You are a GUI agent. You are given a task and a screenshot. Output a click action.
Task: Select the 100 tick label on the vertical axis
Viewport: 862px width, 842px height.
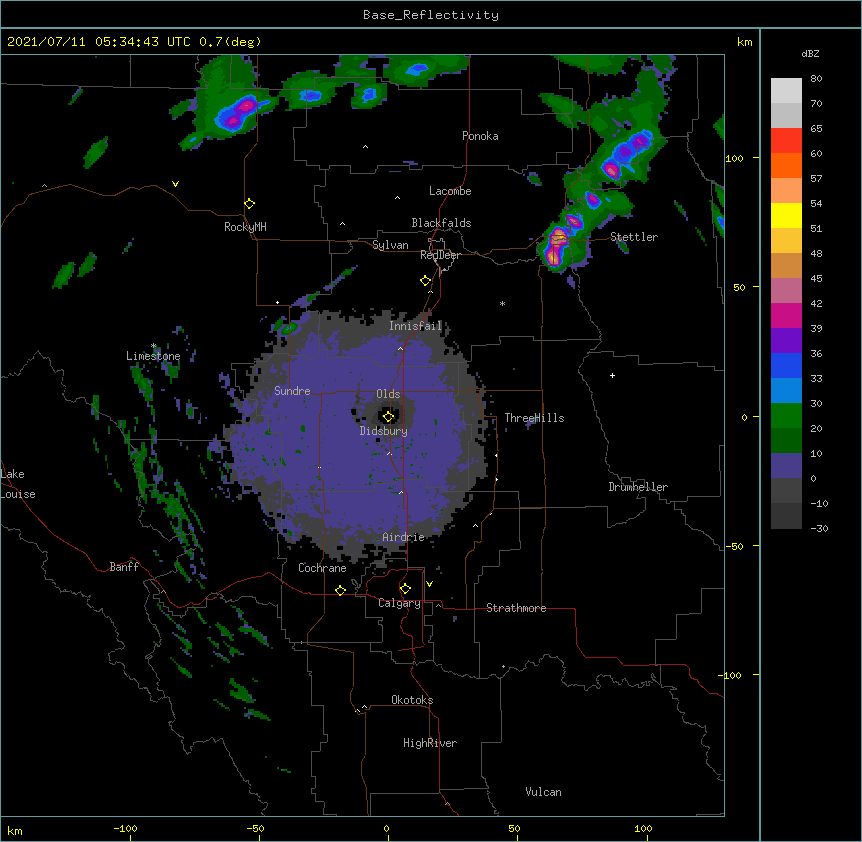point(734,158)
